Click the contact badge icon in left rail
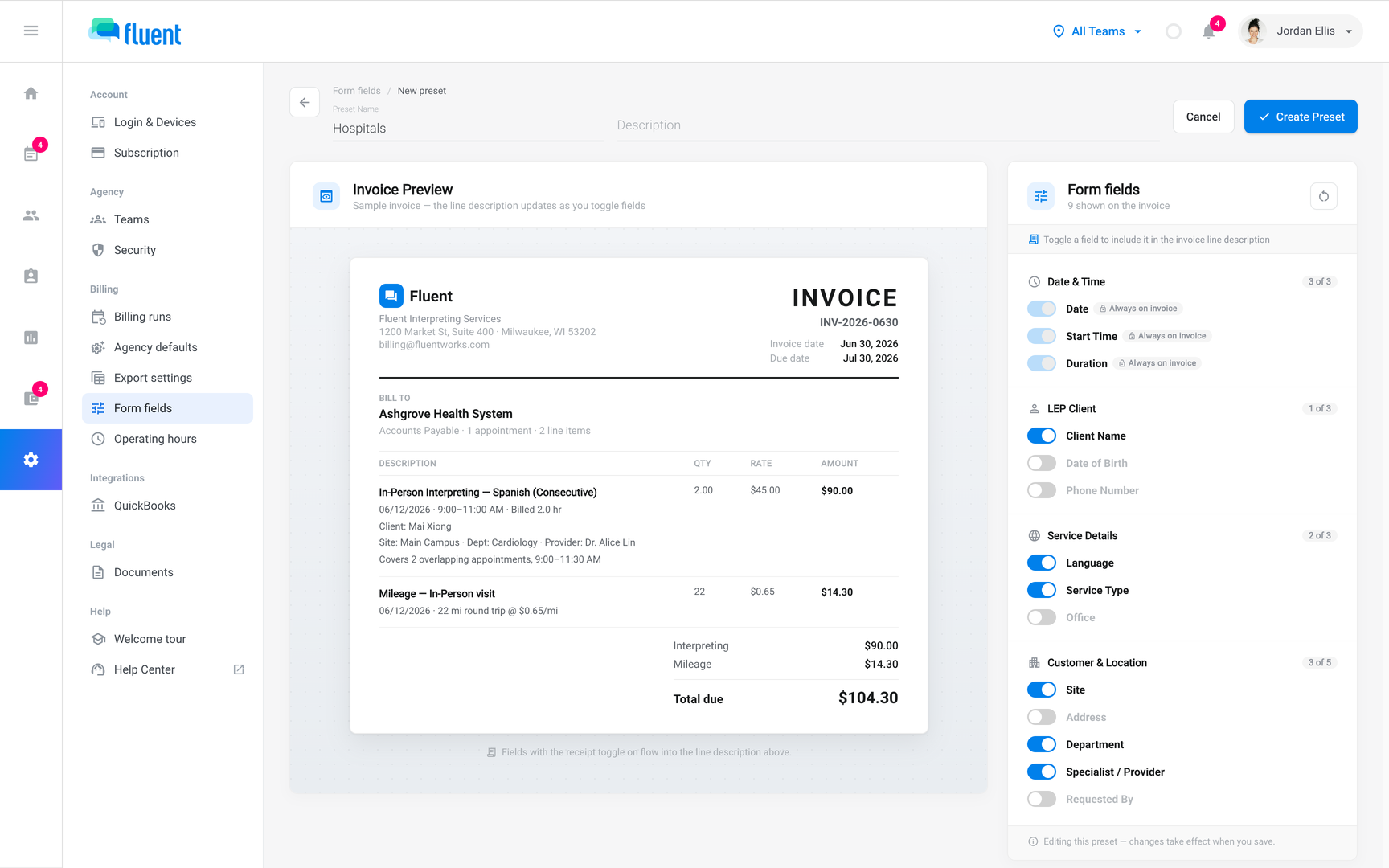The width and height of the screenshot is (1389, 868). [x=31, y=276]
